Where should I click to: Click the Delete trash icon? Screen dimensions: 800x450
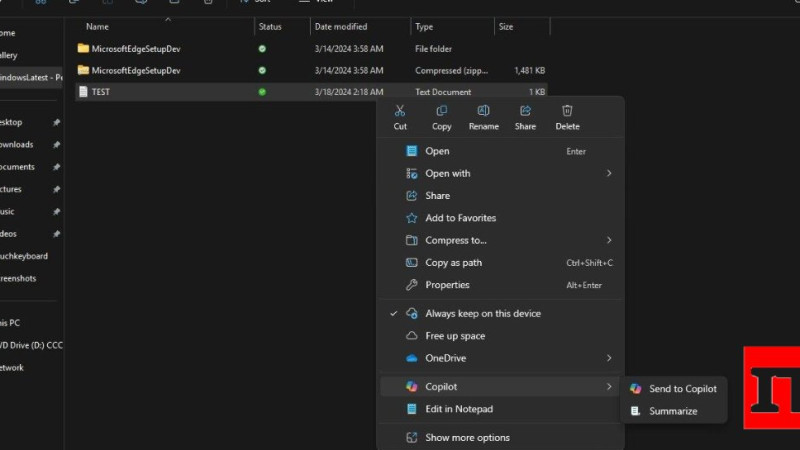(567, 111)
